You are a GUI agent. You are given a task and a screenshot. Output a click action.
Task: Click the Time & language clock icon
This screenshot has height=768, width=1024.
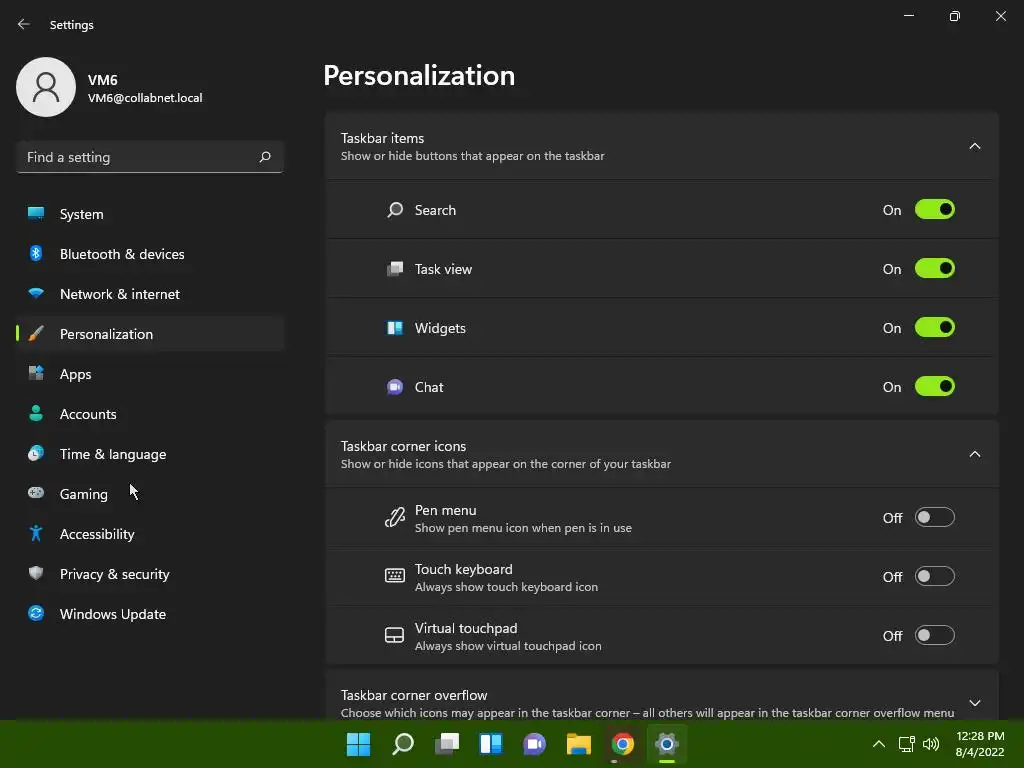click(x=36, y=453)
